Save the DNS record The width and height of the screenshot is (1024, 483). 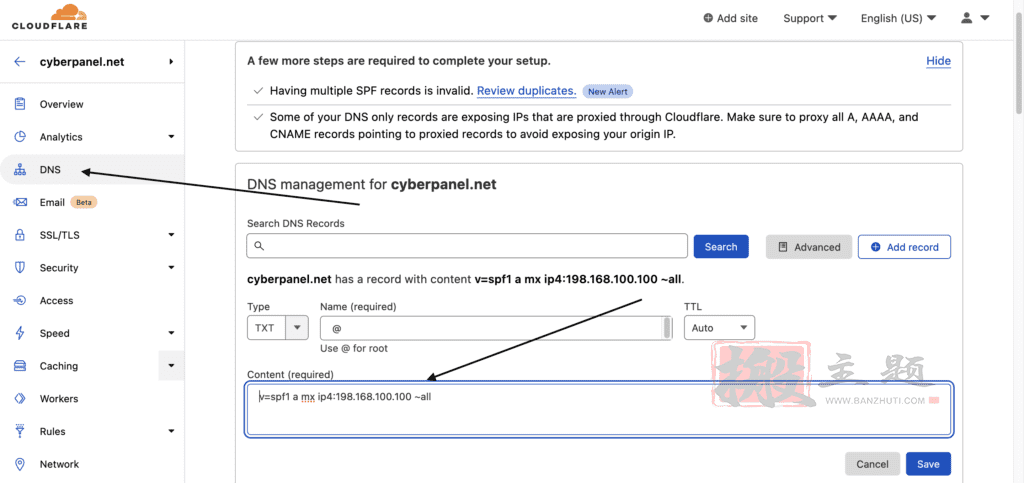coord(928,464)
